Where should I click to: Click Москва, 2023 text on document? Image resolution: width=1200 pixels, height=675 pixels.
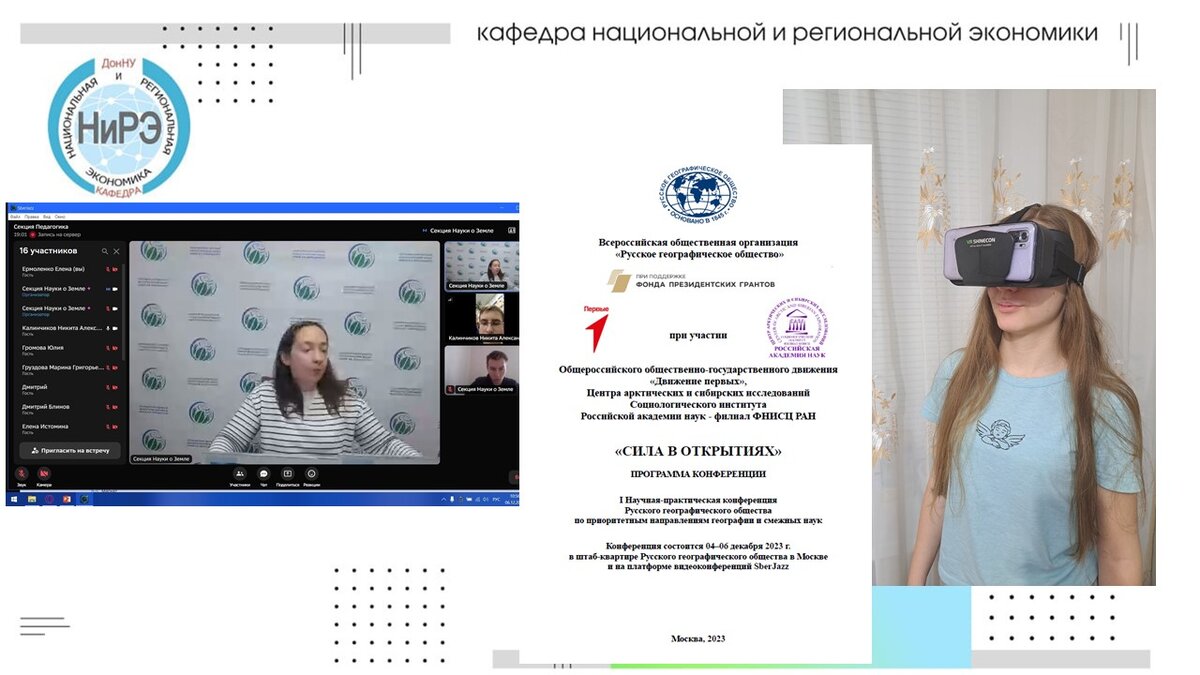pyautogui.click(x=698, y=638)
